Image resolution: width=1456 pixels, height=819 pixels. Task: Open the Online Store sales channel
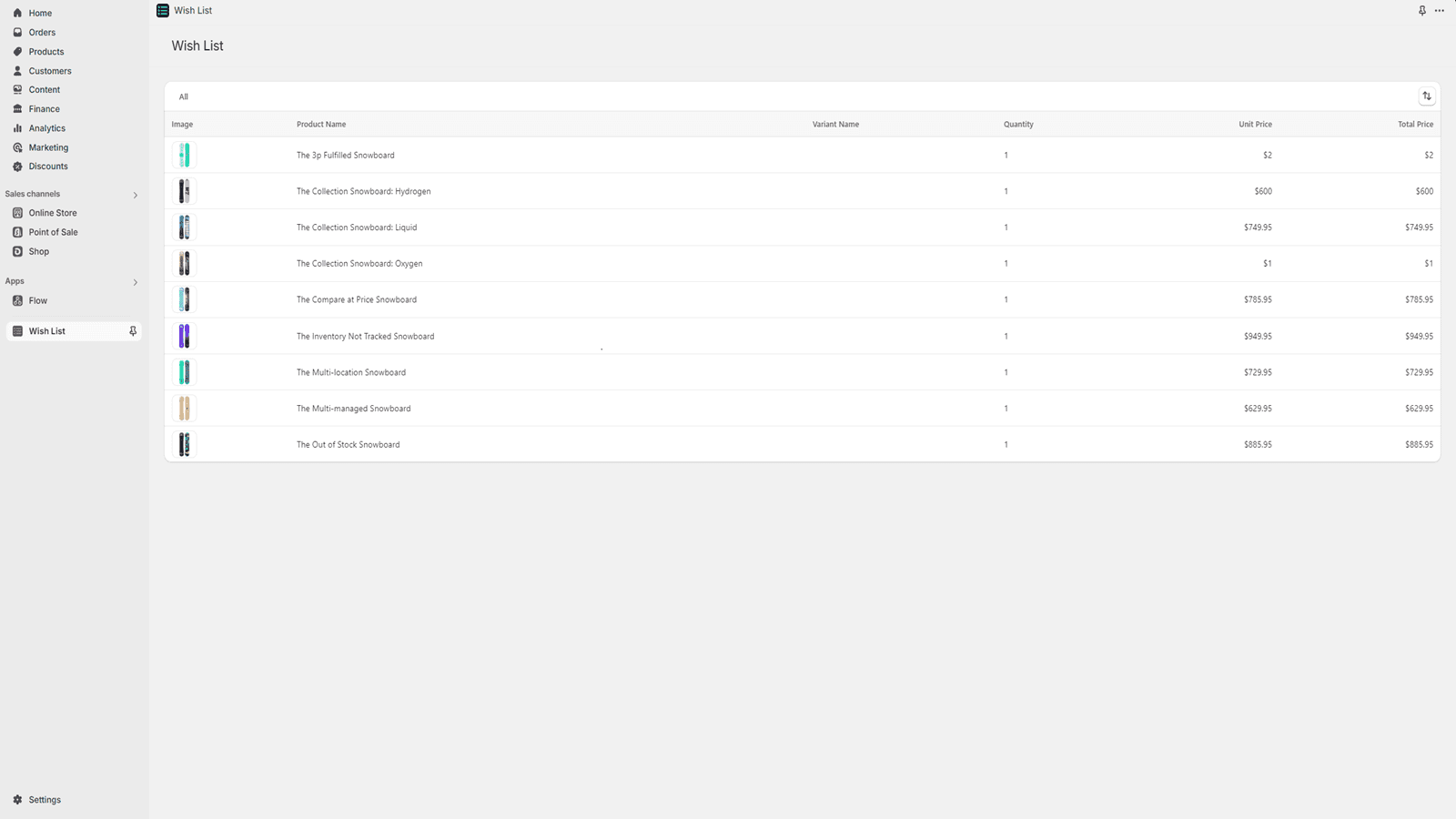[54, 212]
